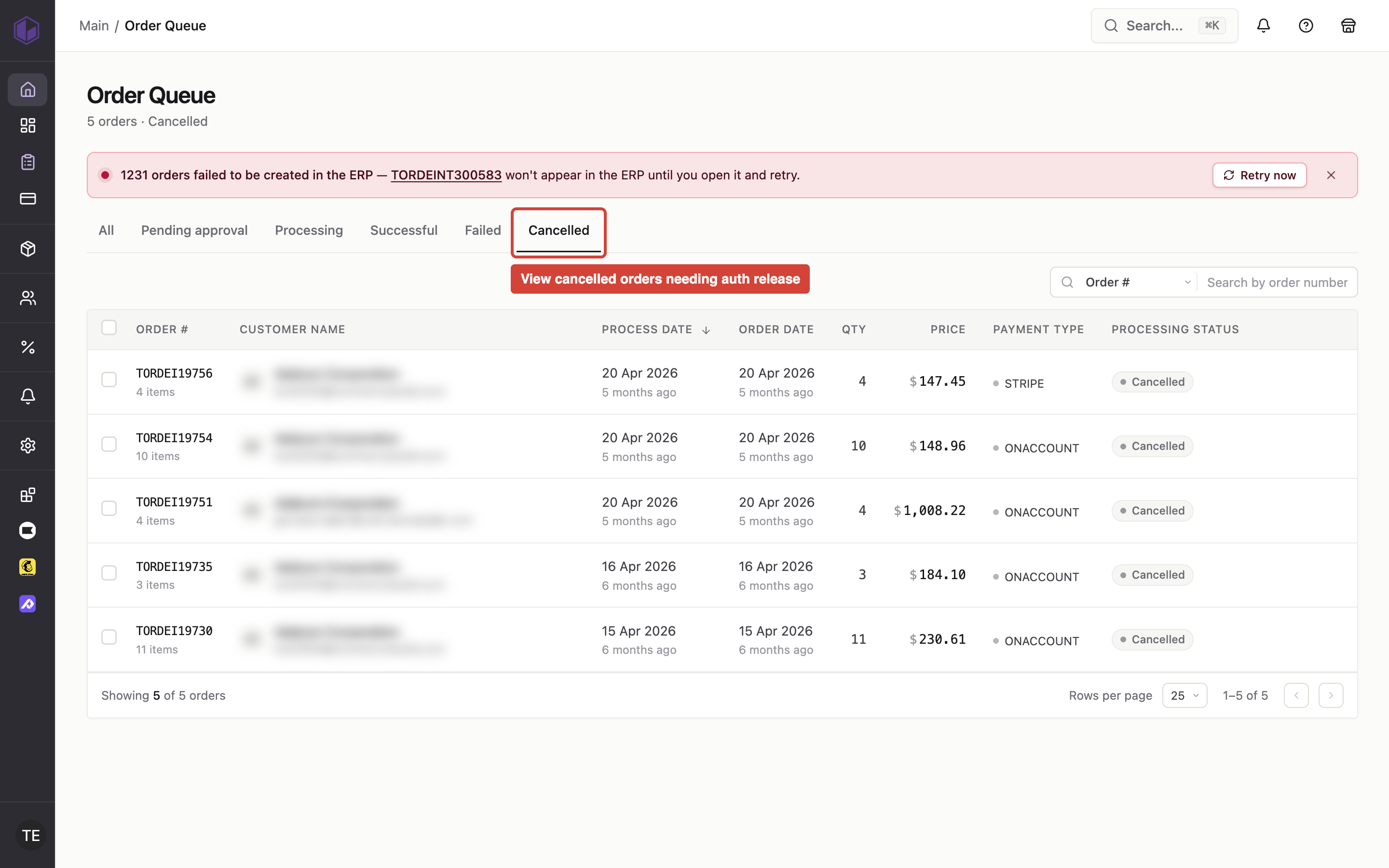Viewport: 1389px width, 868px height.
Task: Open the sidebar bell alerts icon
Action: coord(27,396)
